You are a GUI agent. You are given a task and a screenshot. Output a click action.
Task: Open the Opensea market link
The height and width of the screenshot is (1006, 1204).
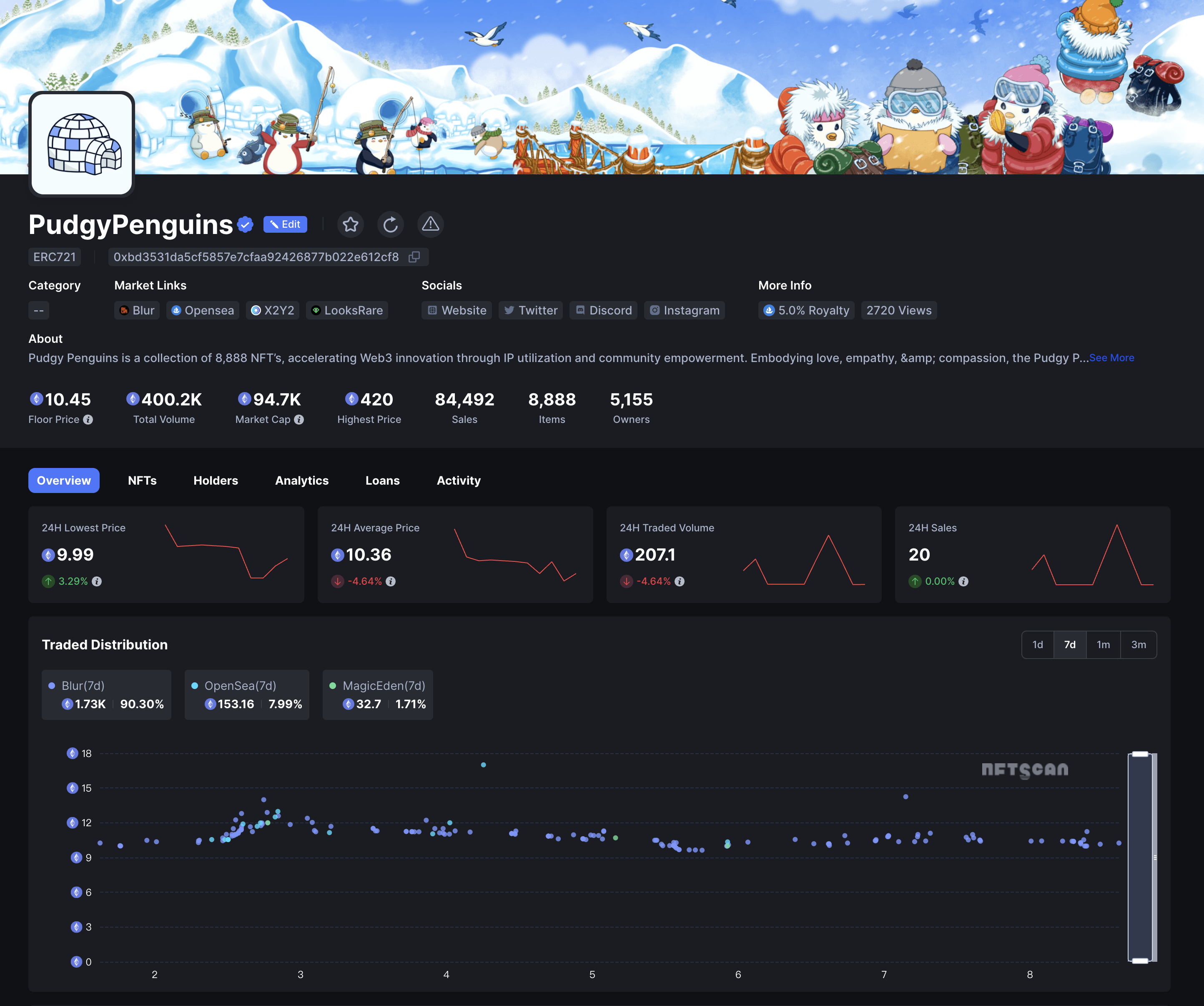(x=203, y=310)
